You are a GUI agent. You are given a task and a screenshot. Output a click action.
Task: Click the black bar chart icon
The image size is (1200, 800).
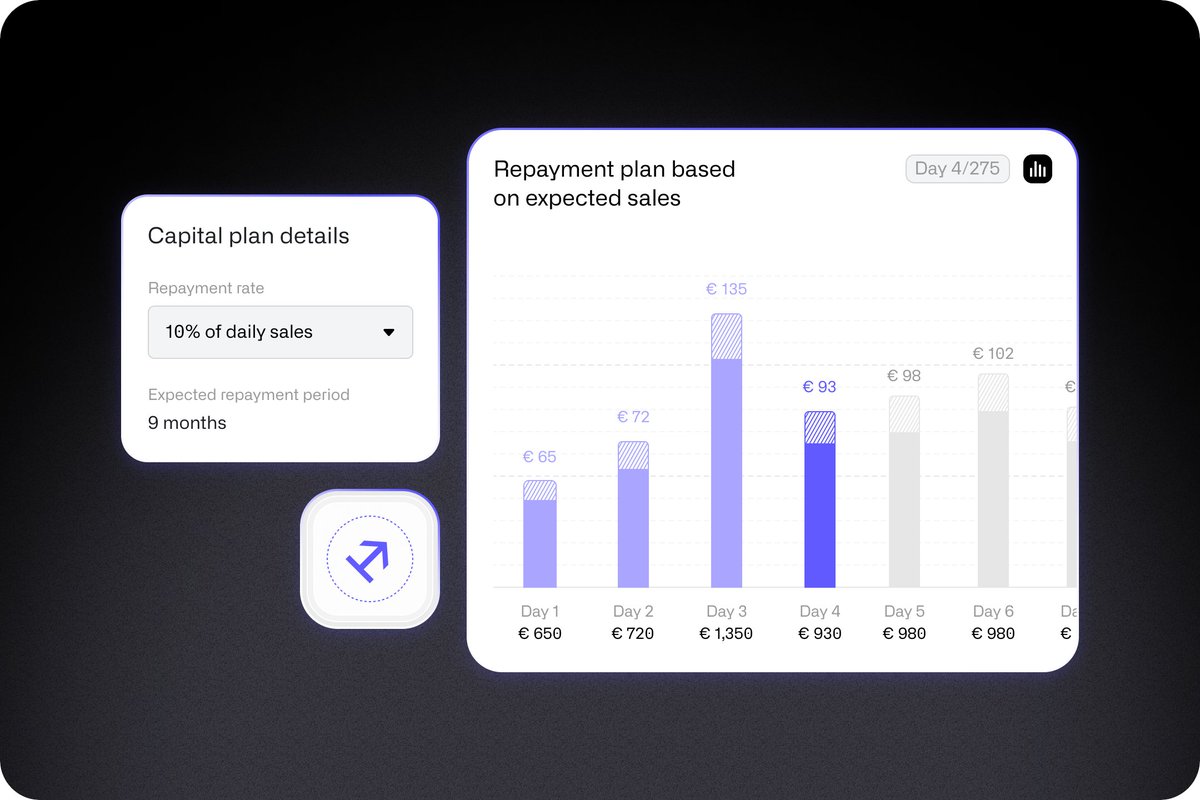[1038, 169]
